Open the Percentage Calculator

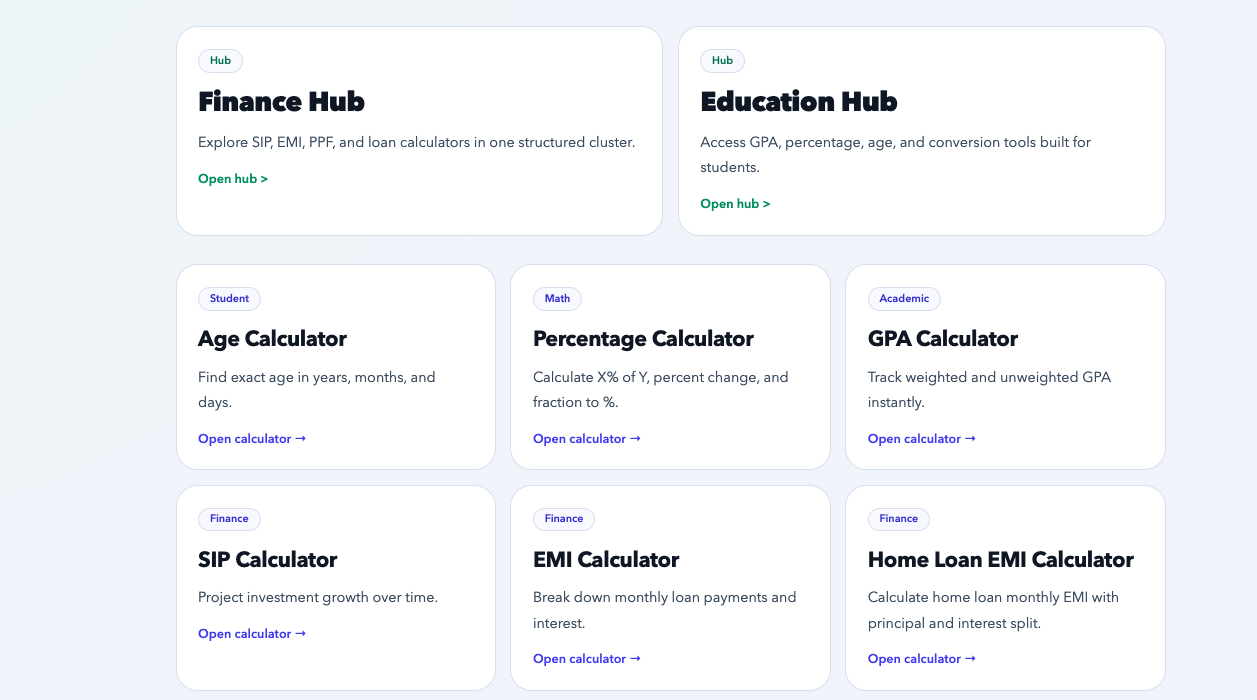click(x=586, y=438)
